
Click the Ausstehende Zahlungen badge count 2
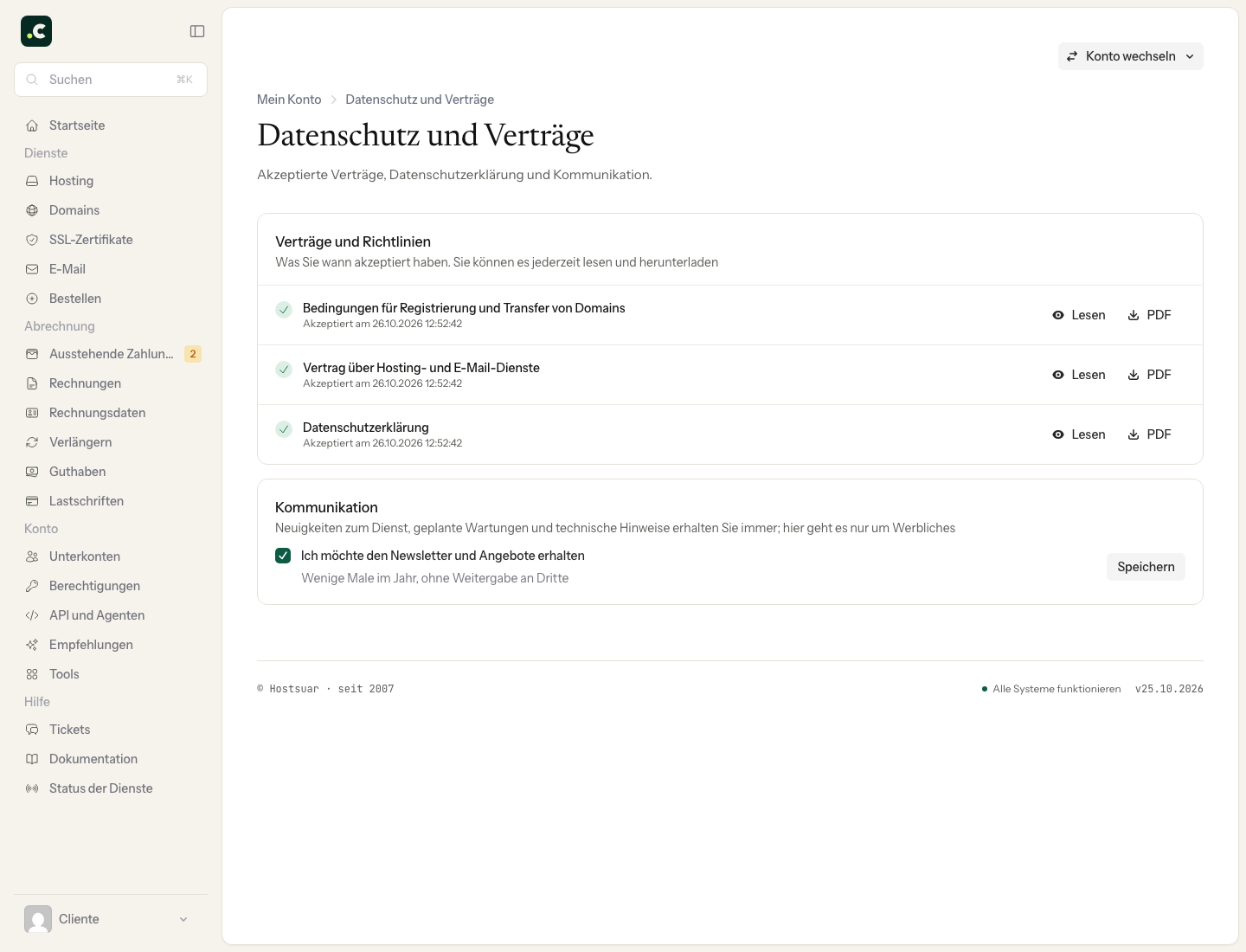tap(193, 354)
